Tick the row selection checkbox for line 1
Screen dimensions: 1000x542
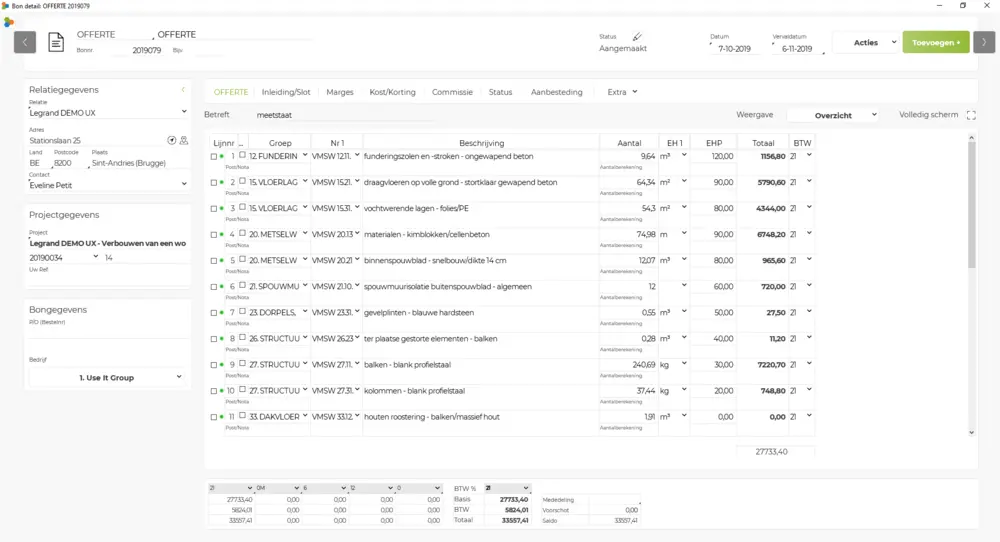tap(213, 157)
